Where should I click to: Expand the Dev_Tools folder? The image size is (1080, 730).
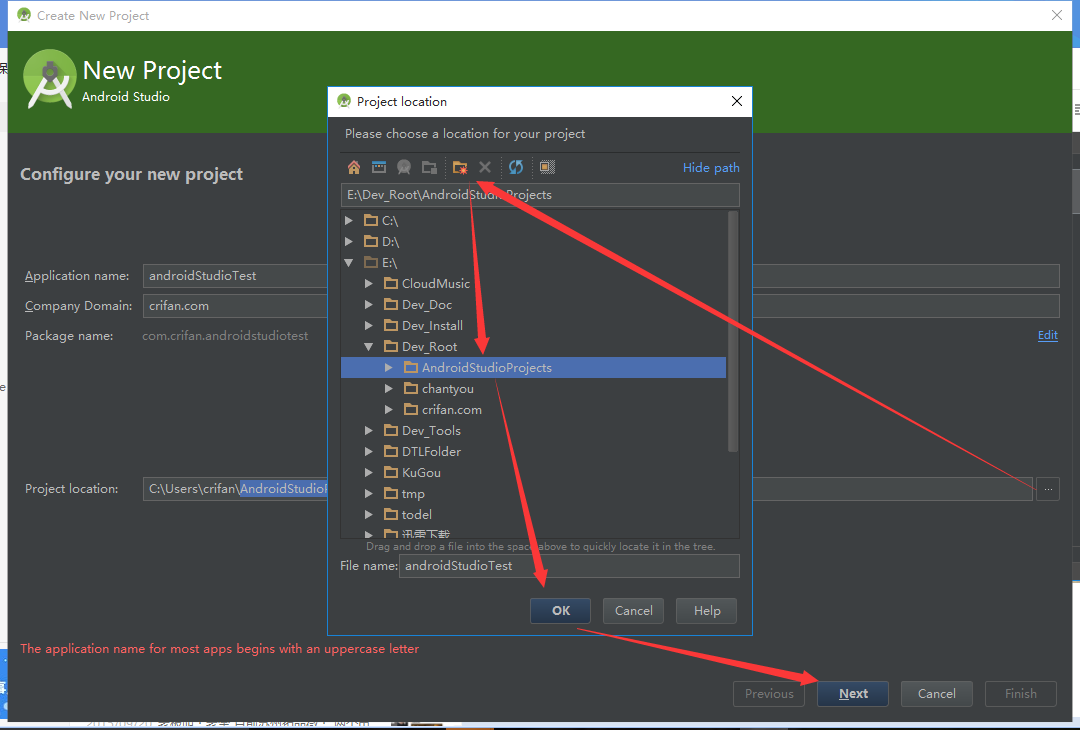tap(368, 430)
